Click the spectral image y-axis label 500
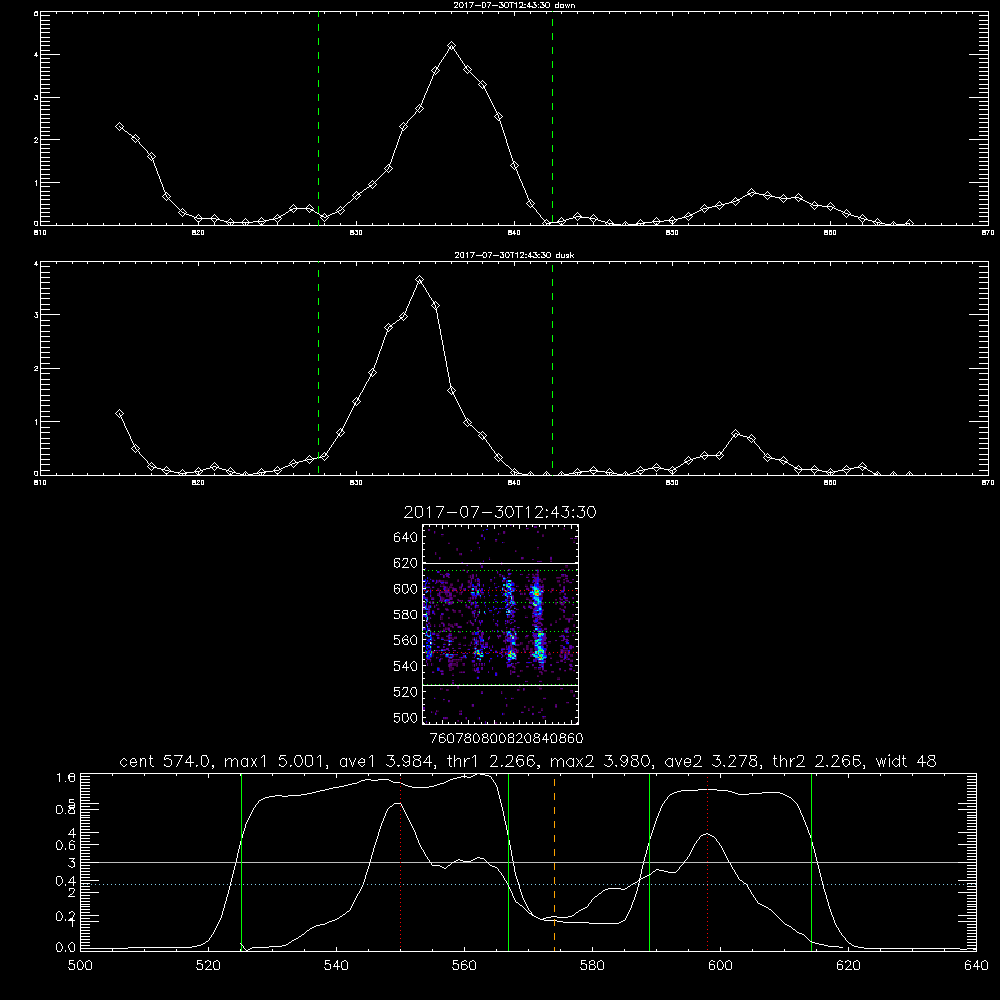Image resolution: width=1000 pixels, height=1000 pixels. pos(406,717)
